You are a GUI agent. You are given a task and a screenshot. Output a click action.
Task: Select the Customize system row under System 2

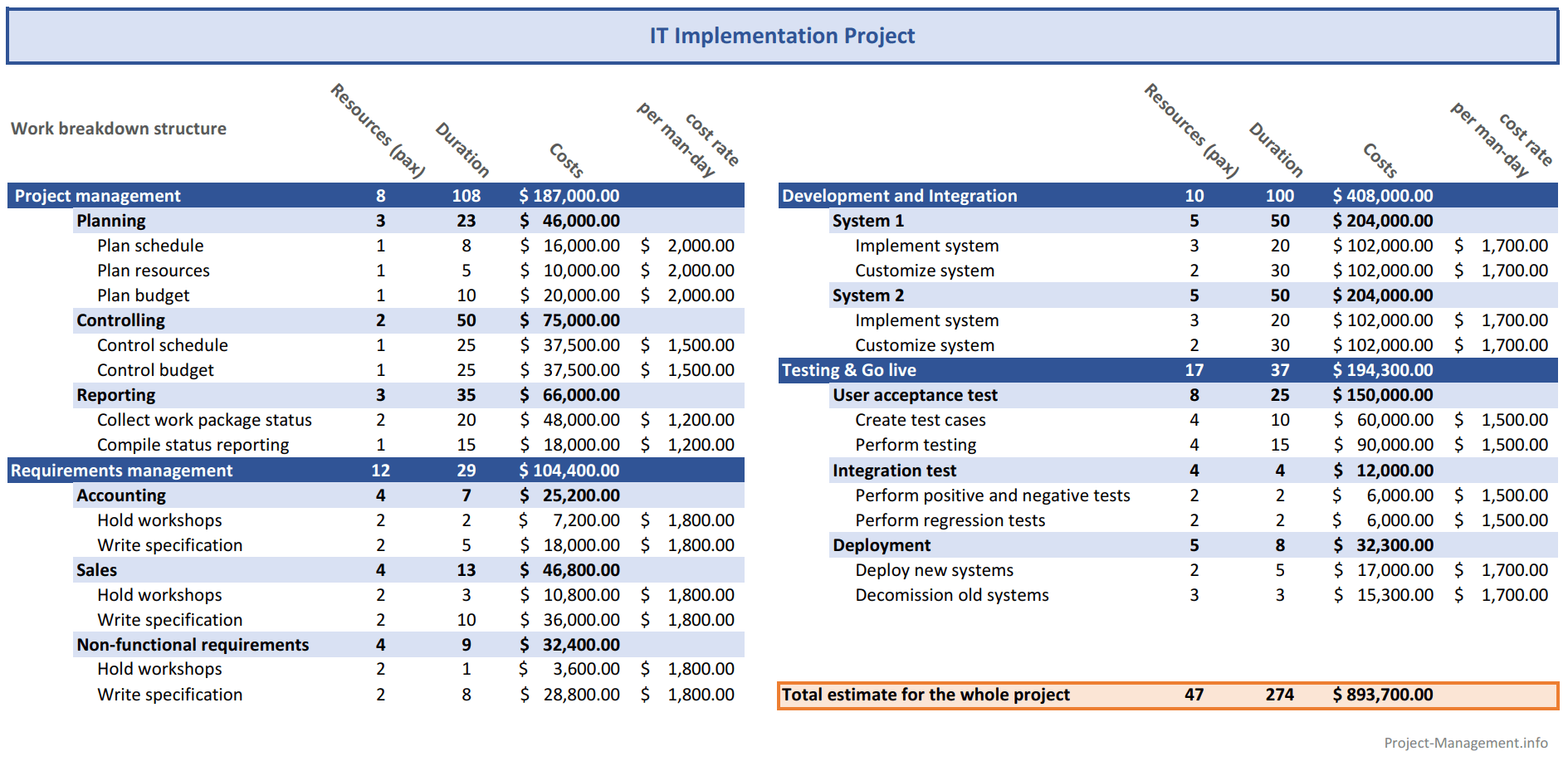tap(924, 344)
